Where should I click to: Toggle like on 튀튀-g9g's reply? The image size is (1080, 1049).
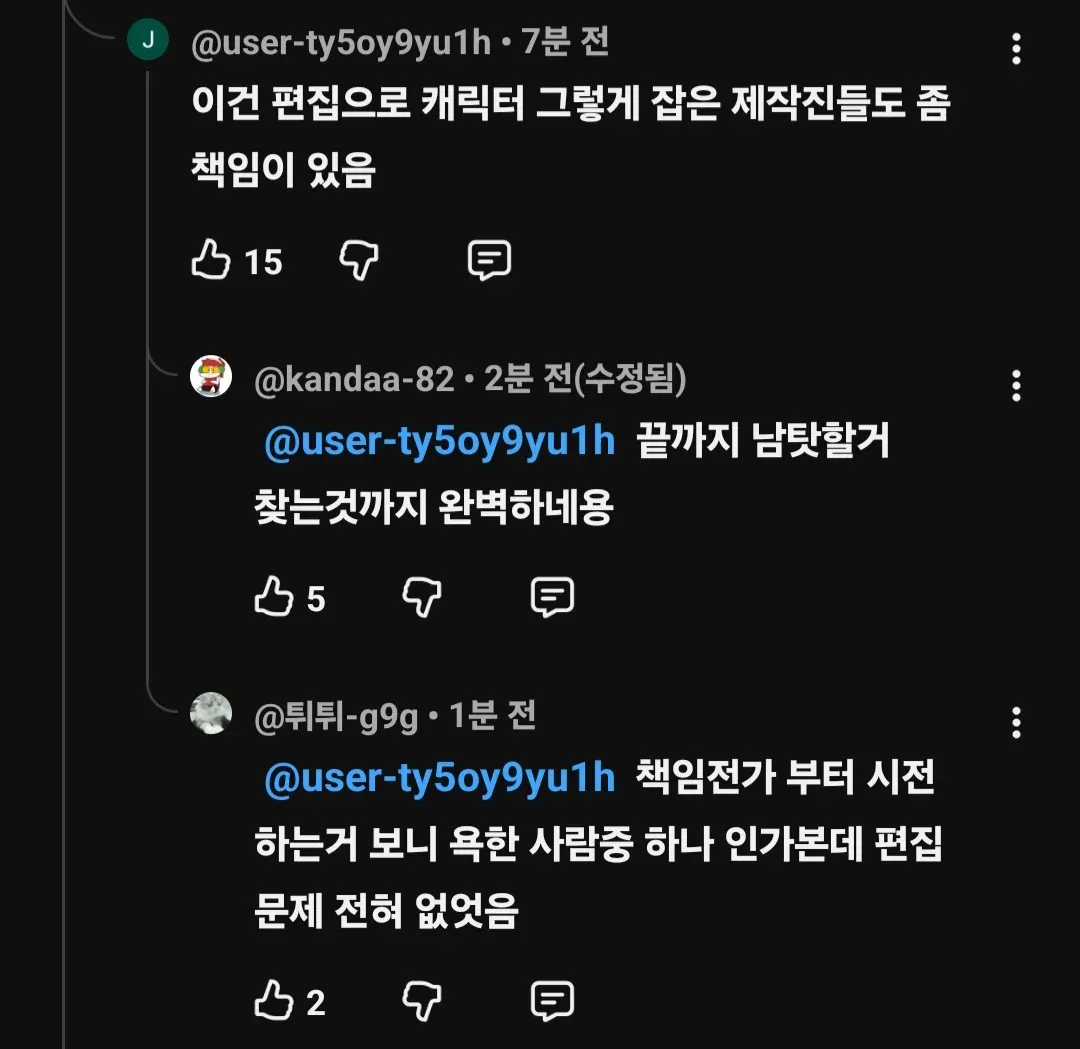coord(273,1000)
